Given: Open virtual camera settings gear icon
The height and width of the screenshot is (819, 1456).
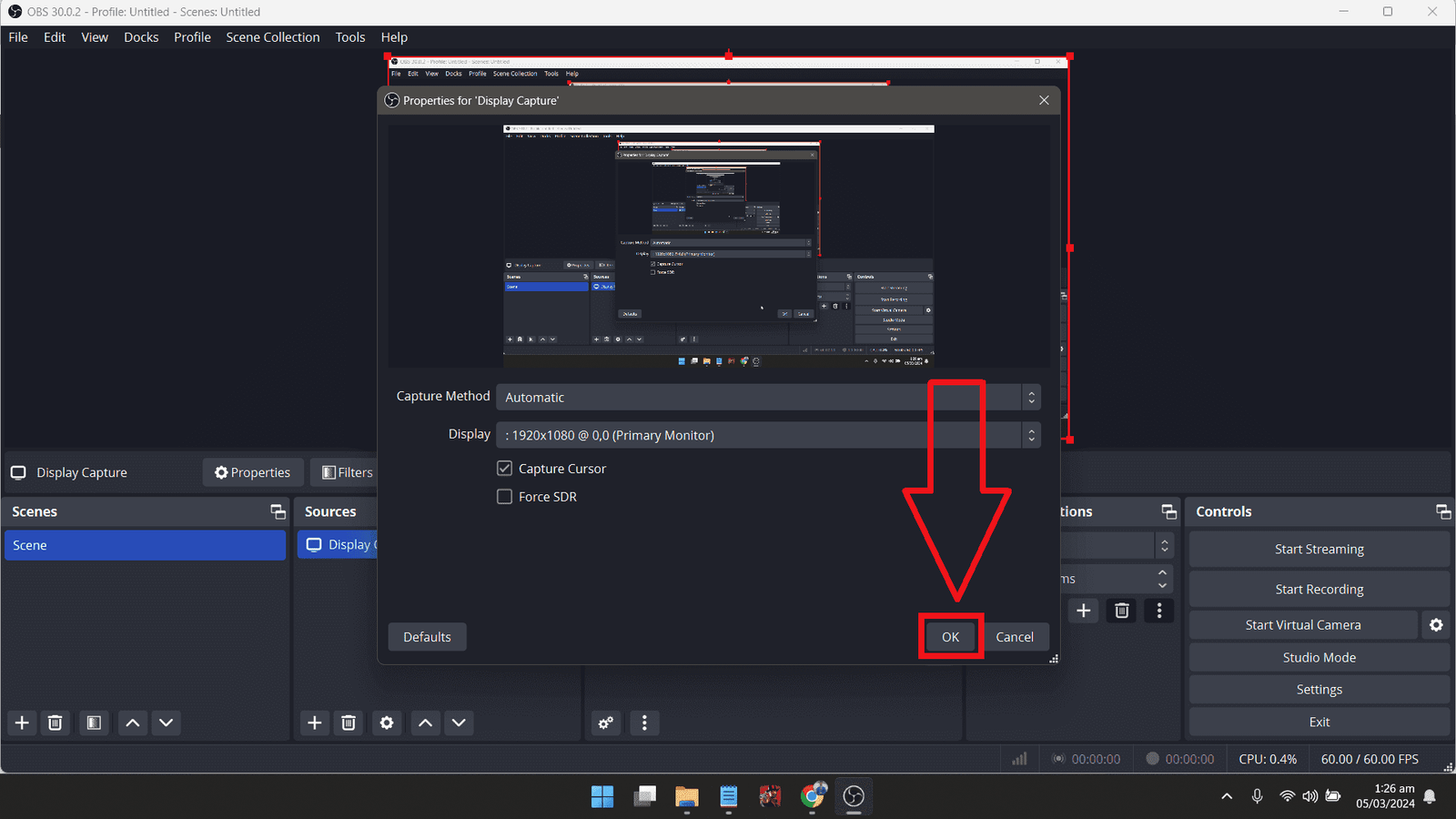Looking at the screenshot, I should click(1436, 625).
